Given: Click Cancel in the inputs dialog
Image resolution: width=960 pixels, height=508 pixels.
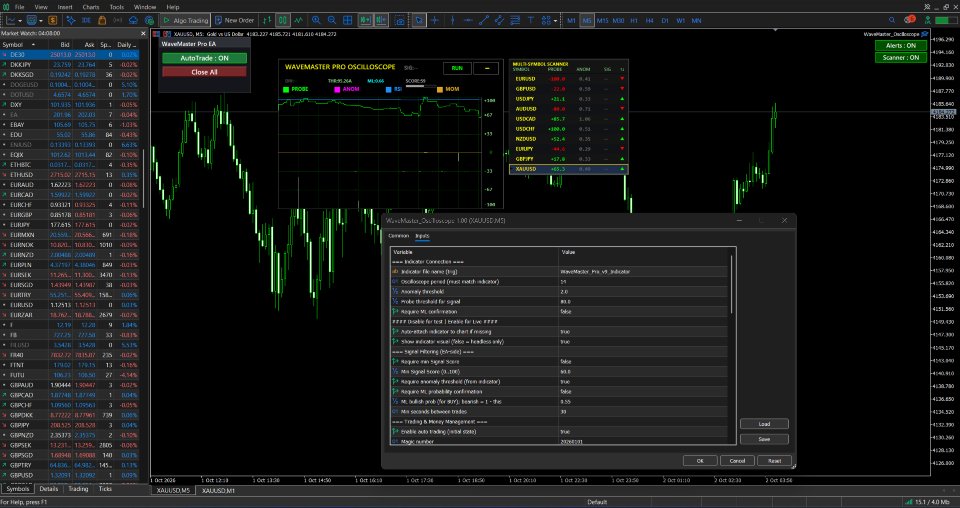Looking at the screenshot, I should coord(737,461).
